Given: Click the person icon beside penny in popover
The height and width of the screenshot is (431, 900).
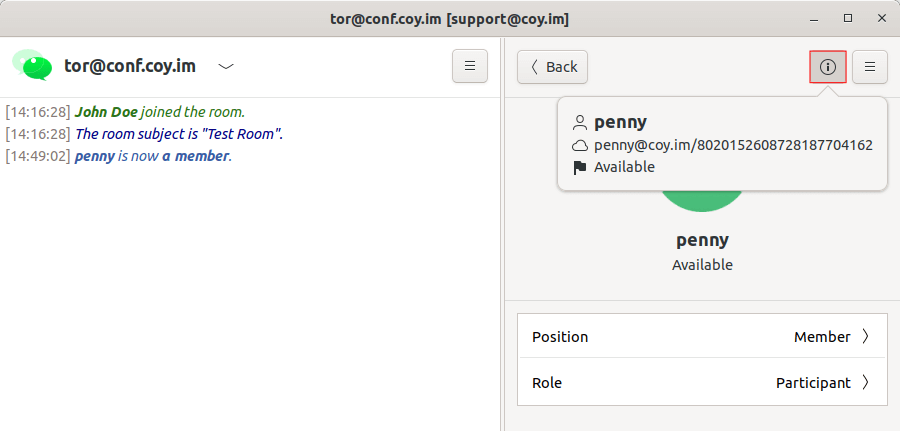Looking at the screenshot, I should pyautogui.click(x=580, y=123).
